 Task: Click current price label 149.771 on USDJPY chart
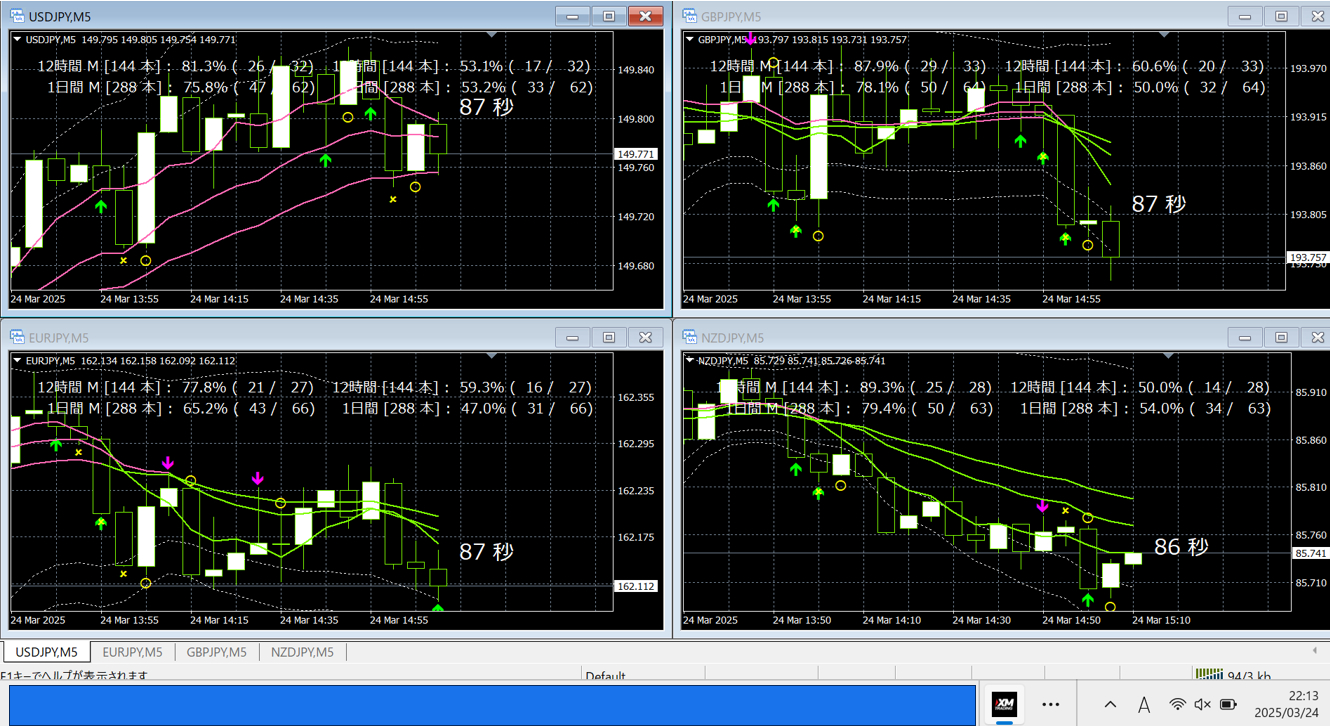[x=637, y=154]
